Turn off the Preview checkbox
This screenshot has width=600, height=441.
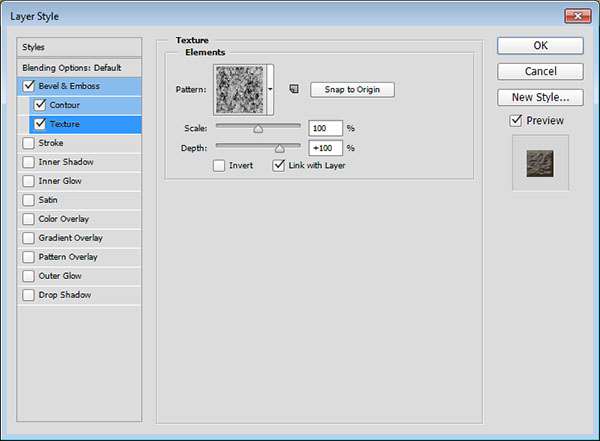(515, 121)
